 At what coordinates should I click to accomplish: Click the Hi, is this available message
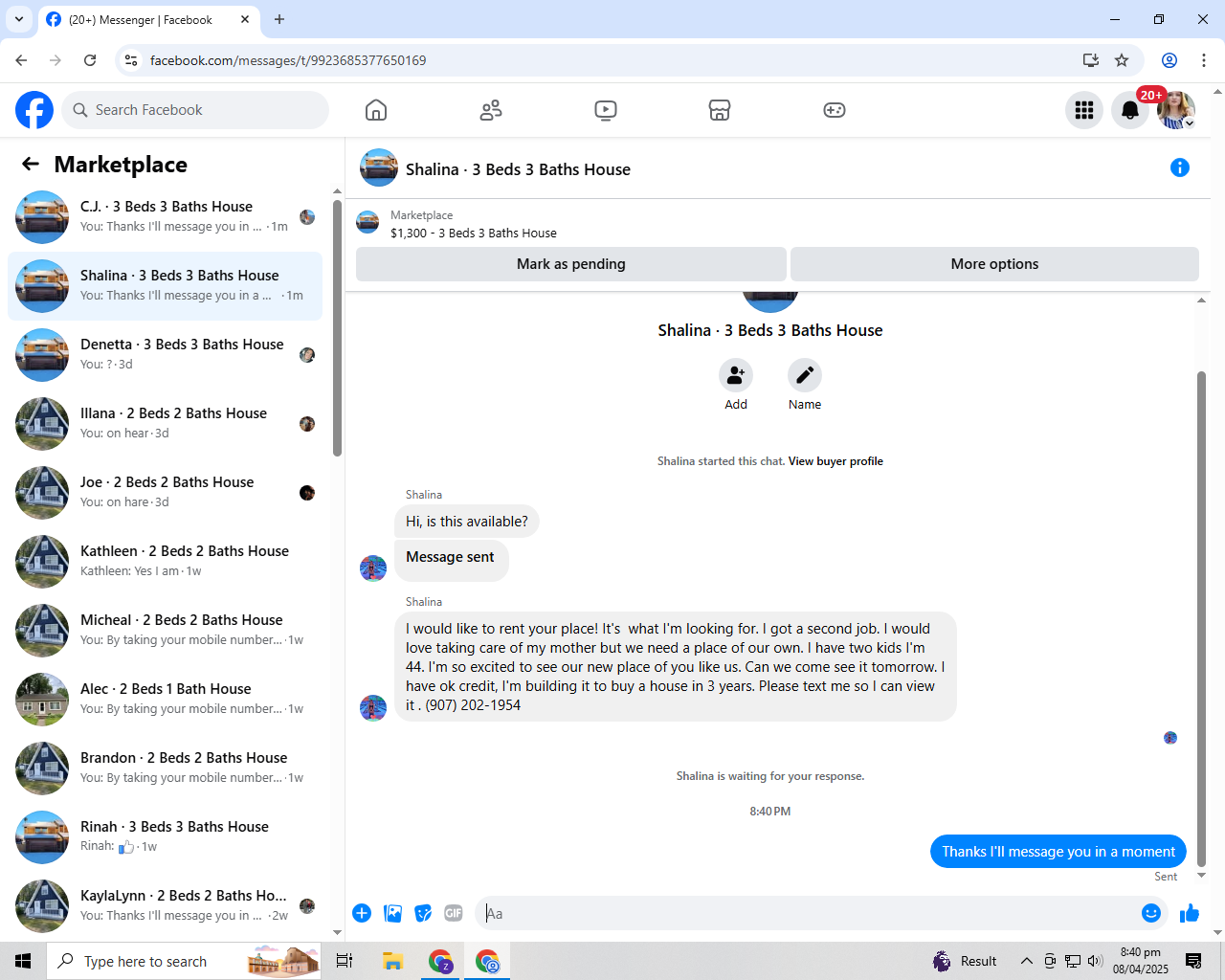pos(467,522)
